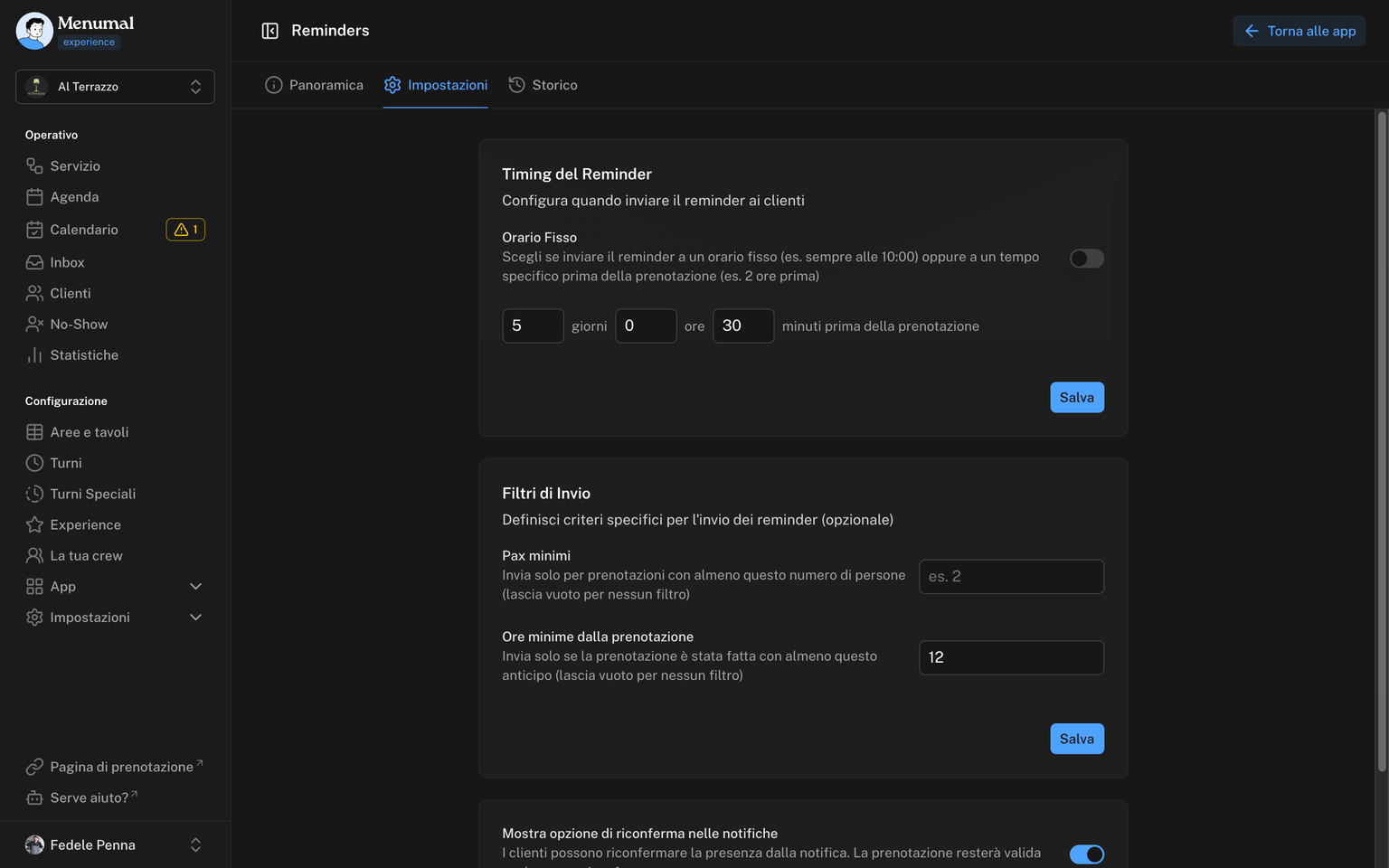Click the Inbox tray icon
The image size is (1389, 868).
[34, 262]
